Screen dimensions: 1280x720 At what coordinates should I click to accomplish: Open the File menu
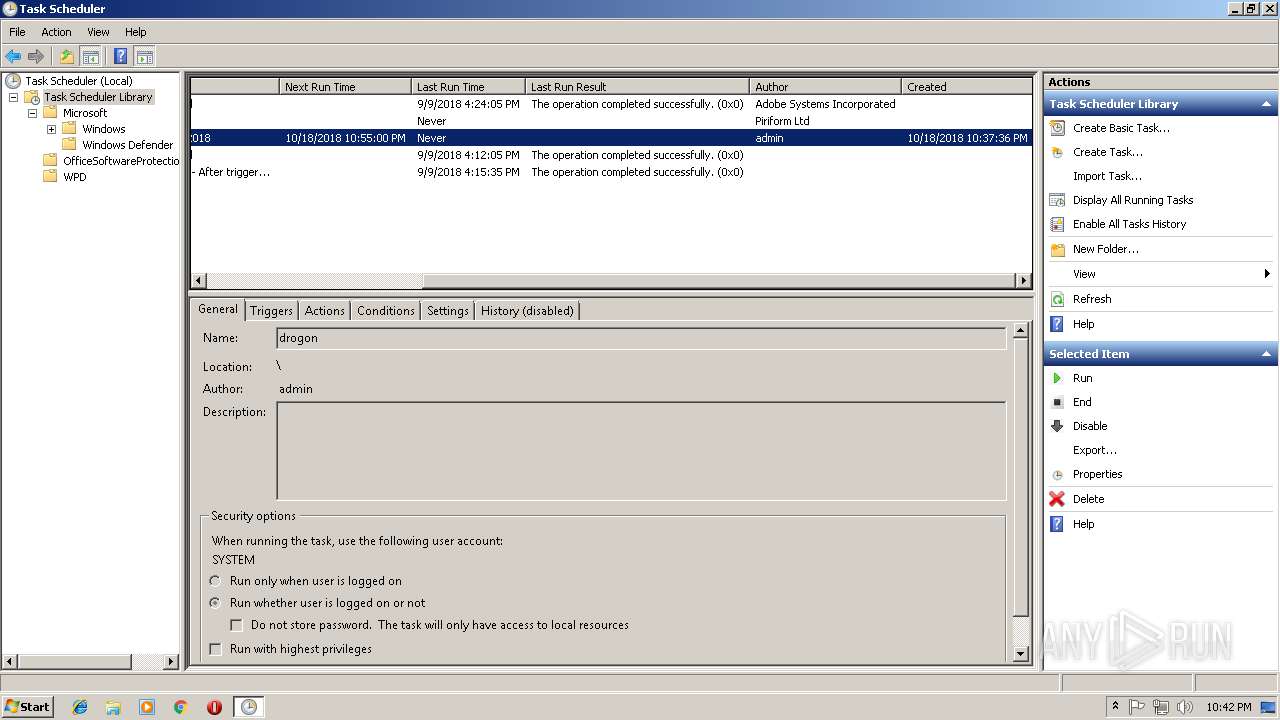[x=17, y=32]
